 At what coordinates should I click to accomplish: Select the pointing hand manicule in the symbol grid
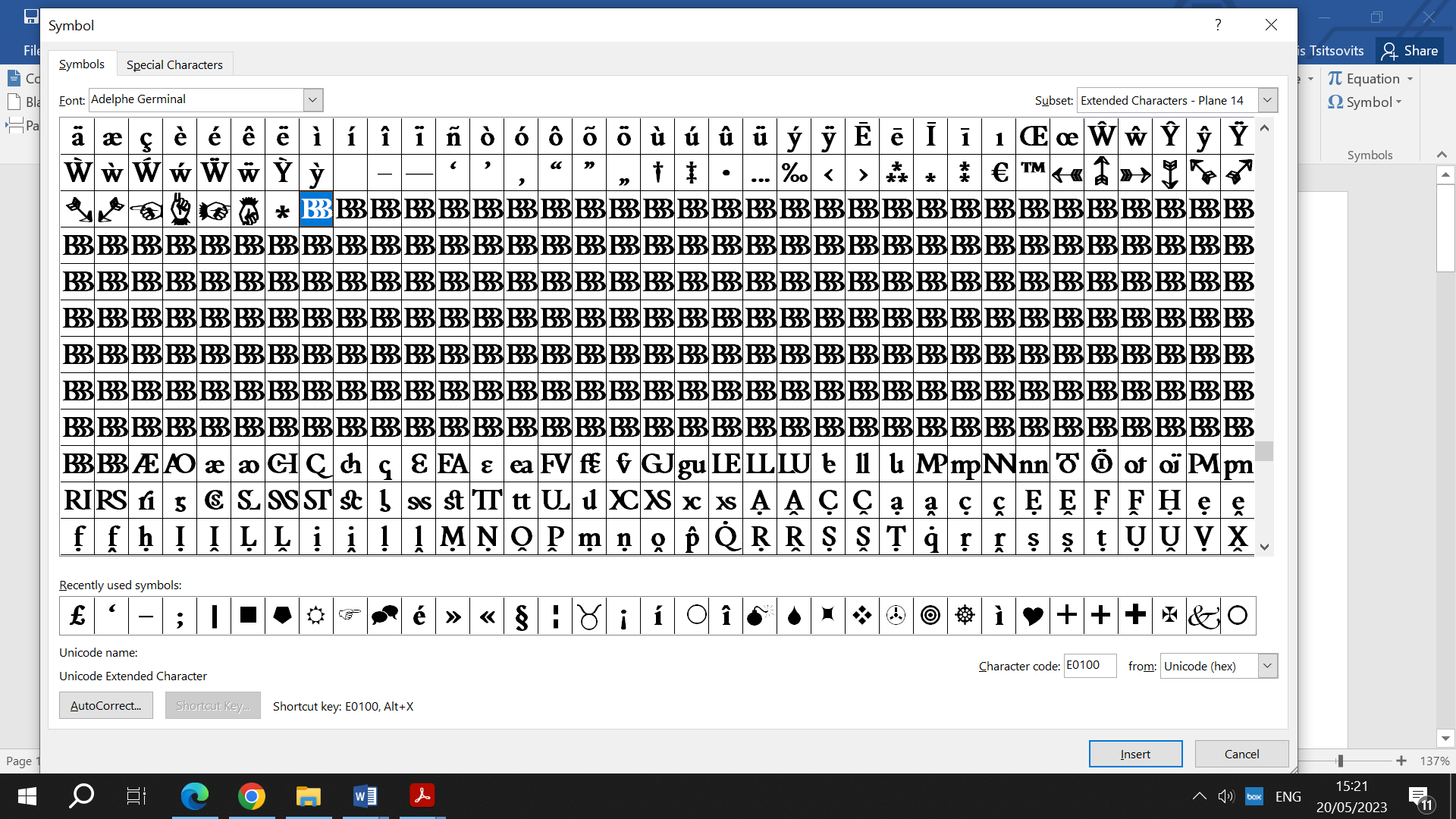tap(146, 210)
